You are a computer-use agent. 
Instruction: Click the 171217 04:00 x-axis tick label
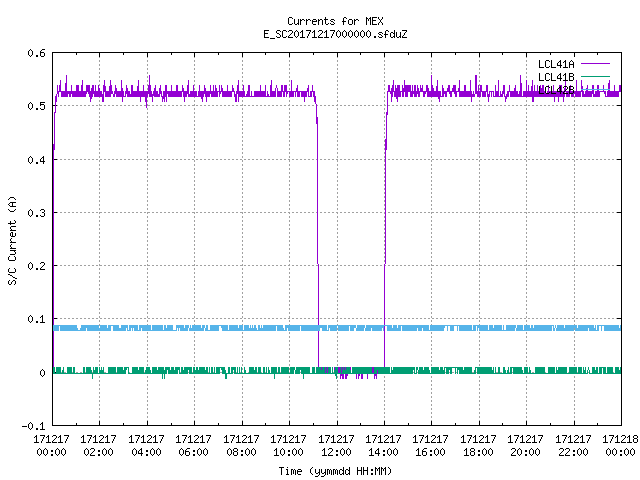click(146, 446)
